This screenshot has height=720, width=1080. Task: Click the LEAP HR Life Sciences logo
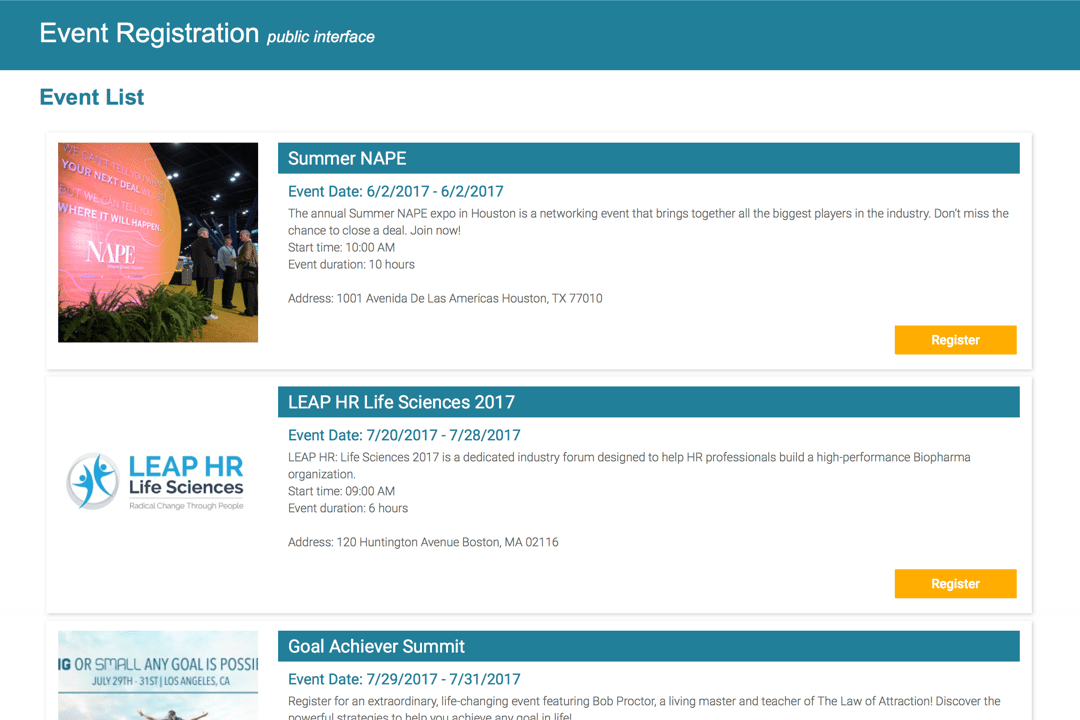158,481
